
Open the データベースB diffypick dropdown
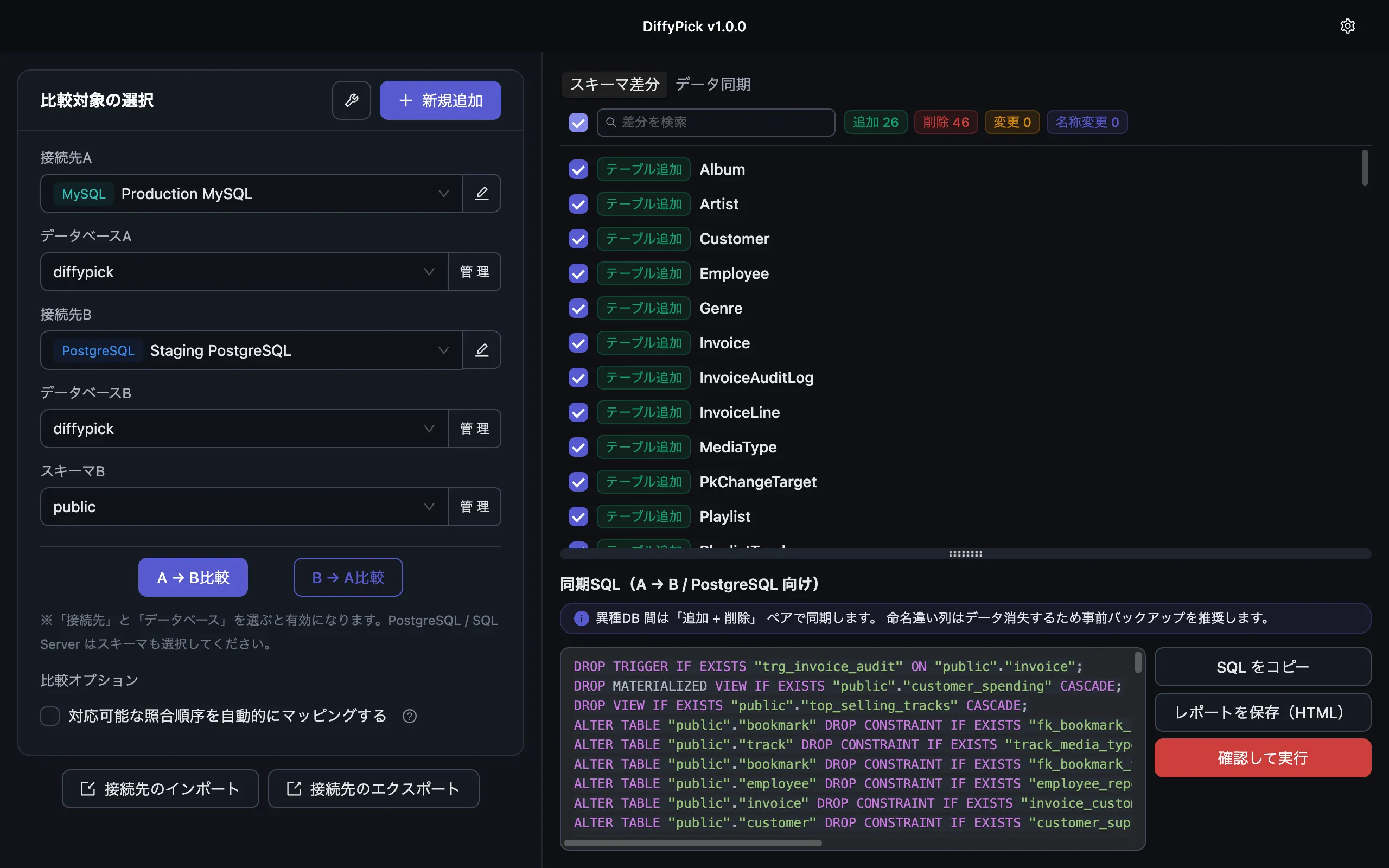[244, 428]
